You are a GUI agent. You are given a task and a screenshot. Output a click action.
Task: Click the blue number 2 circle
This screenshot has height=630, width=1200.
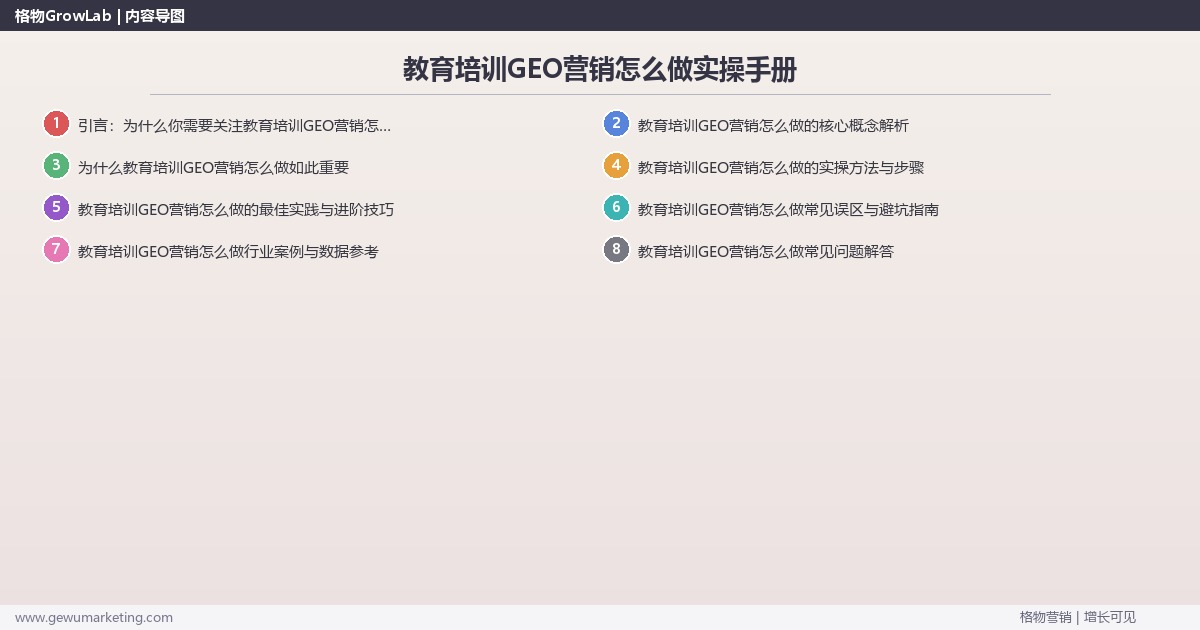[x=616, y=124]
